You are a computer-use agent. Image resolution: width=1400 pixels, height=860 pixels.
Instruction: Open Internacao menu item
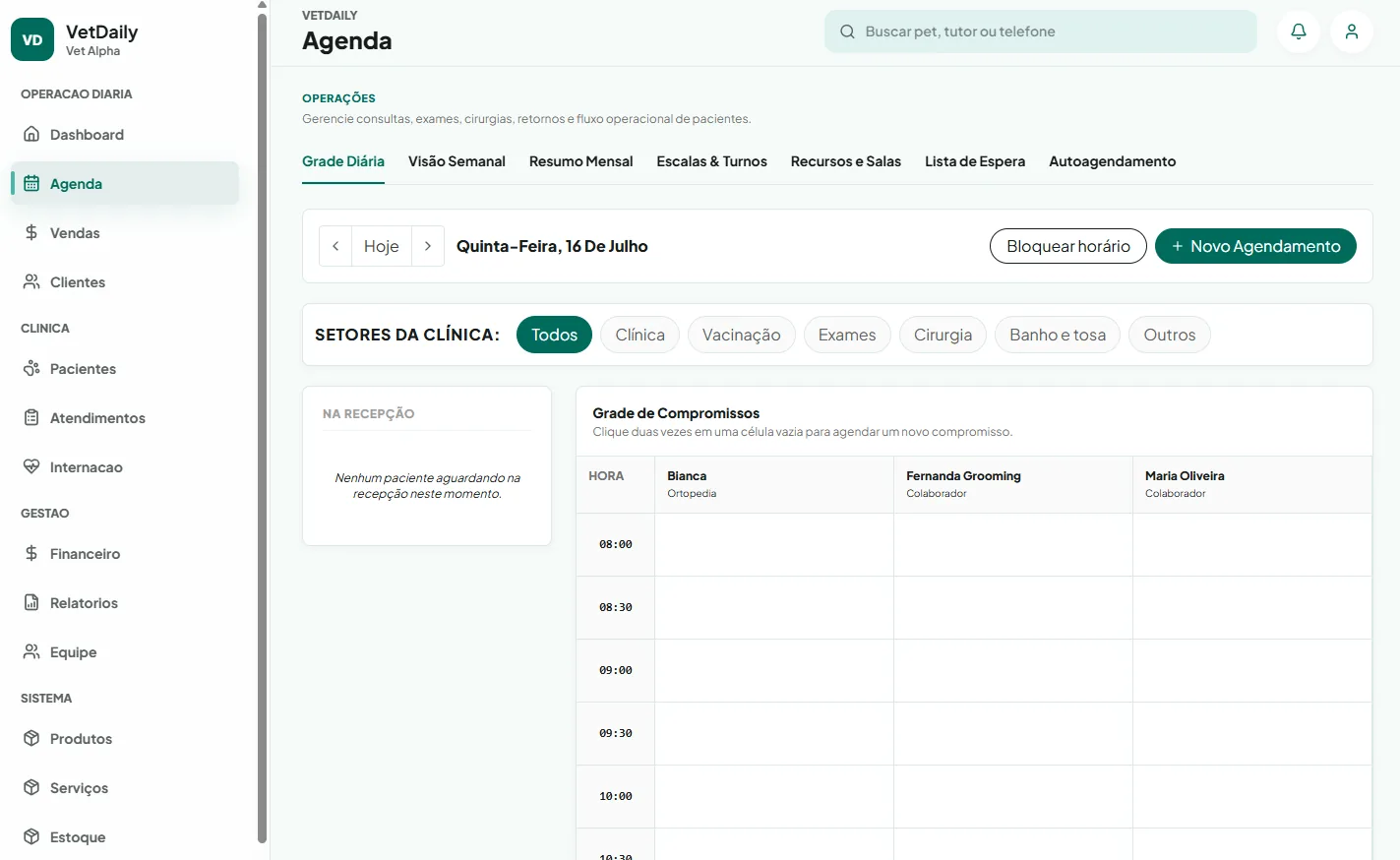tap(124, 466)
